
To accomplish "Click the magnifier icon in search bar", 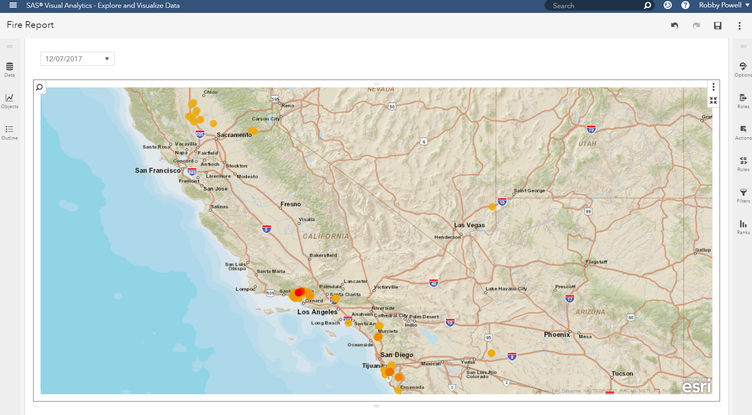I will point(647,6).
